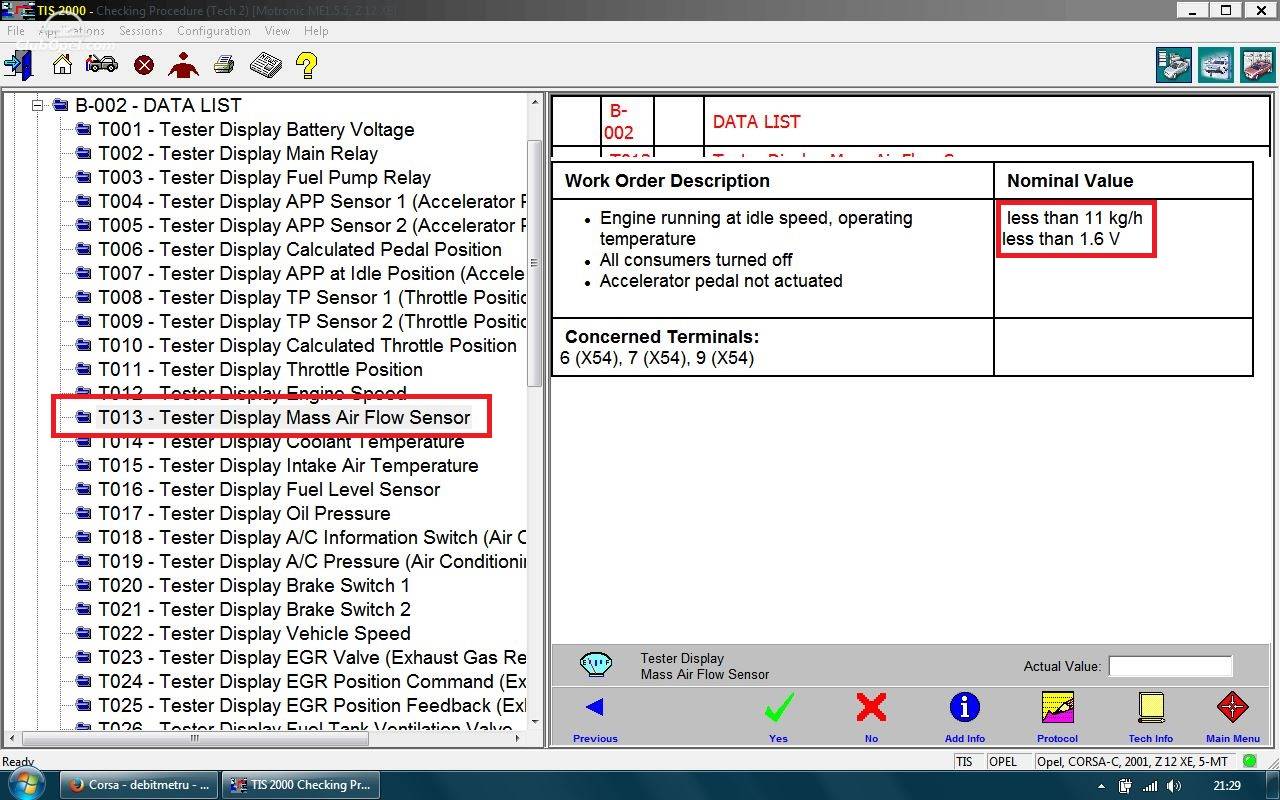1280x800 pixels.
Task: Select T002 Tester Display Main Relay
Action: click(238, 153)
